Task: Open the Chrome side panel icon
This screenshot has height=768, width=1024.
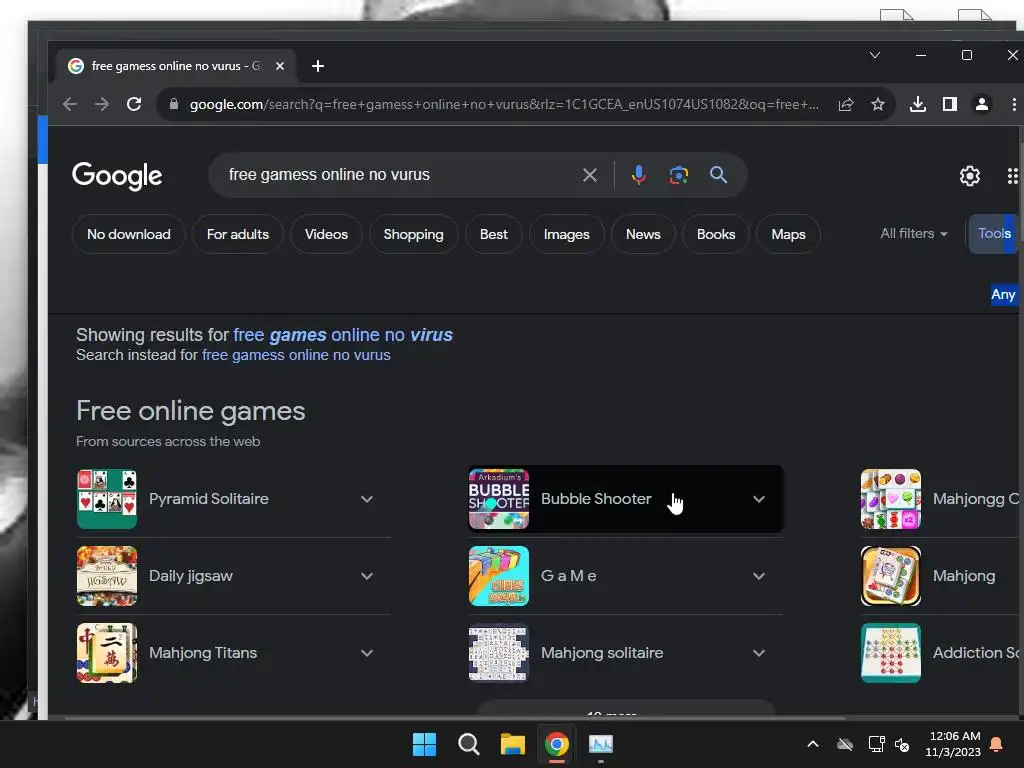Action: click(950, 104)
